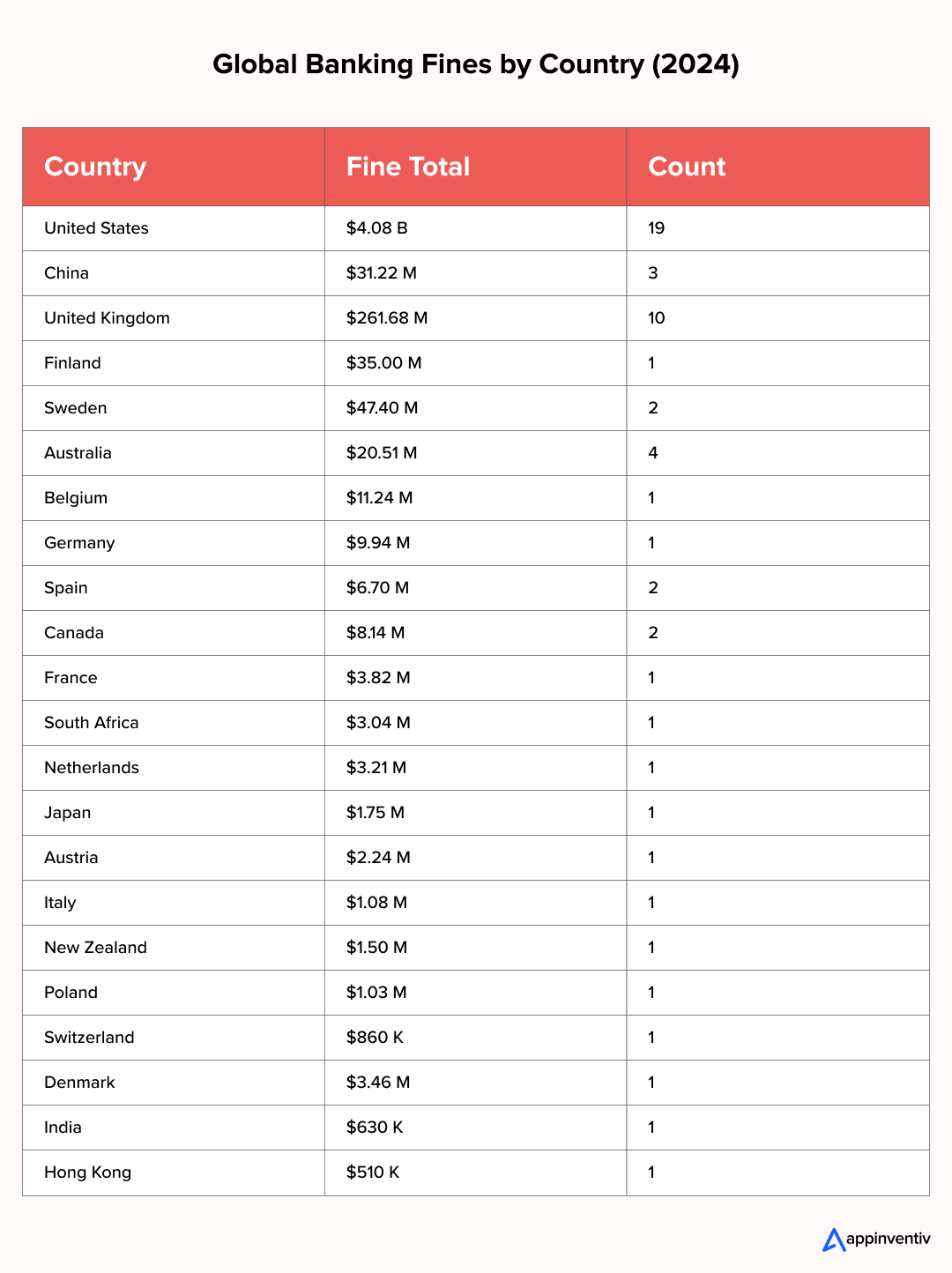Select the Sweden row label

click(x=75, y=408)
